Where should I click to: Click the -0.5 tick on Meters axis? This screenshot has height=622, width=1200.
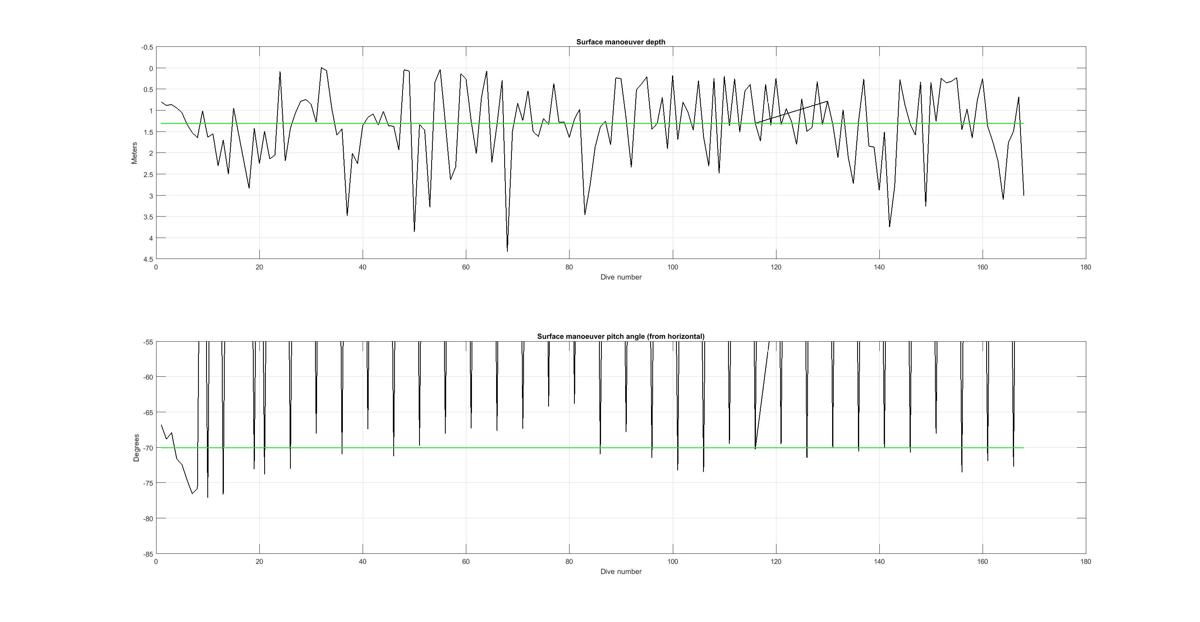(147, 47)
